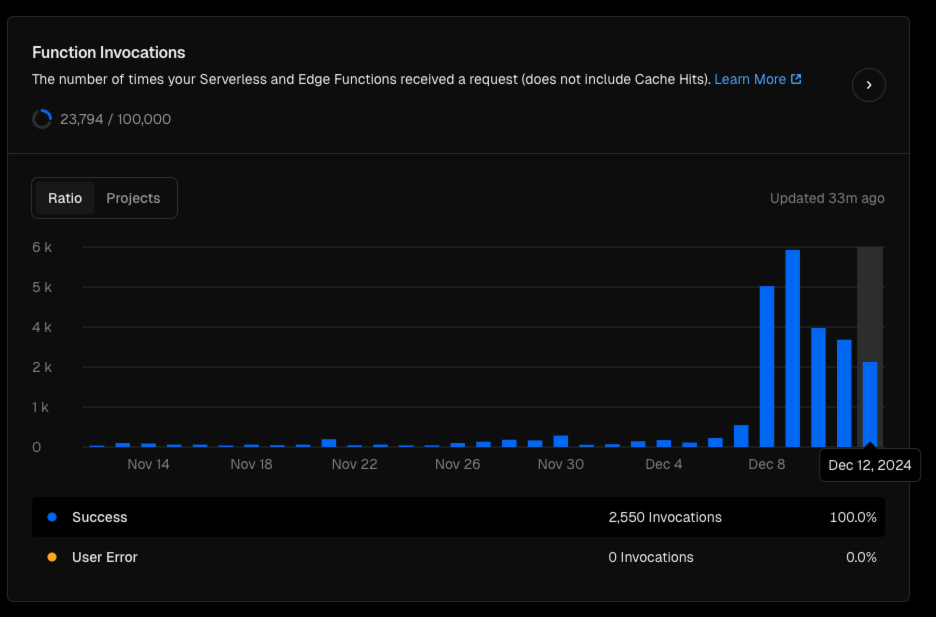
Task: Click the orange User Error legend dot
Action: pos(52,557)
